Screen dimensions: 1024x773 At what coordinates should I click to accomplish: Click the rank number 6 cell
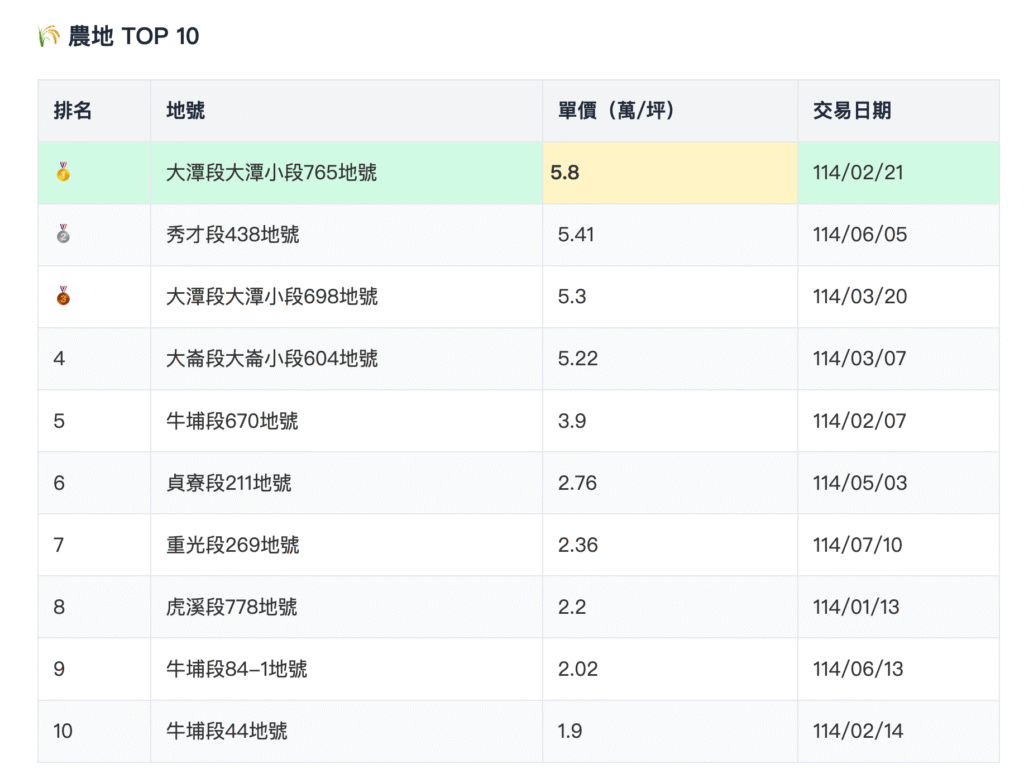tap(60, 482)
